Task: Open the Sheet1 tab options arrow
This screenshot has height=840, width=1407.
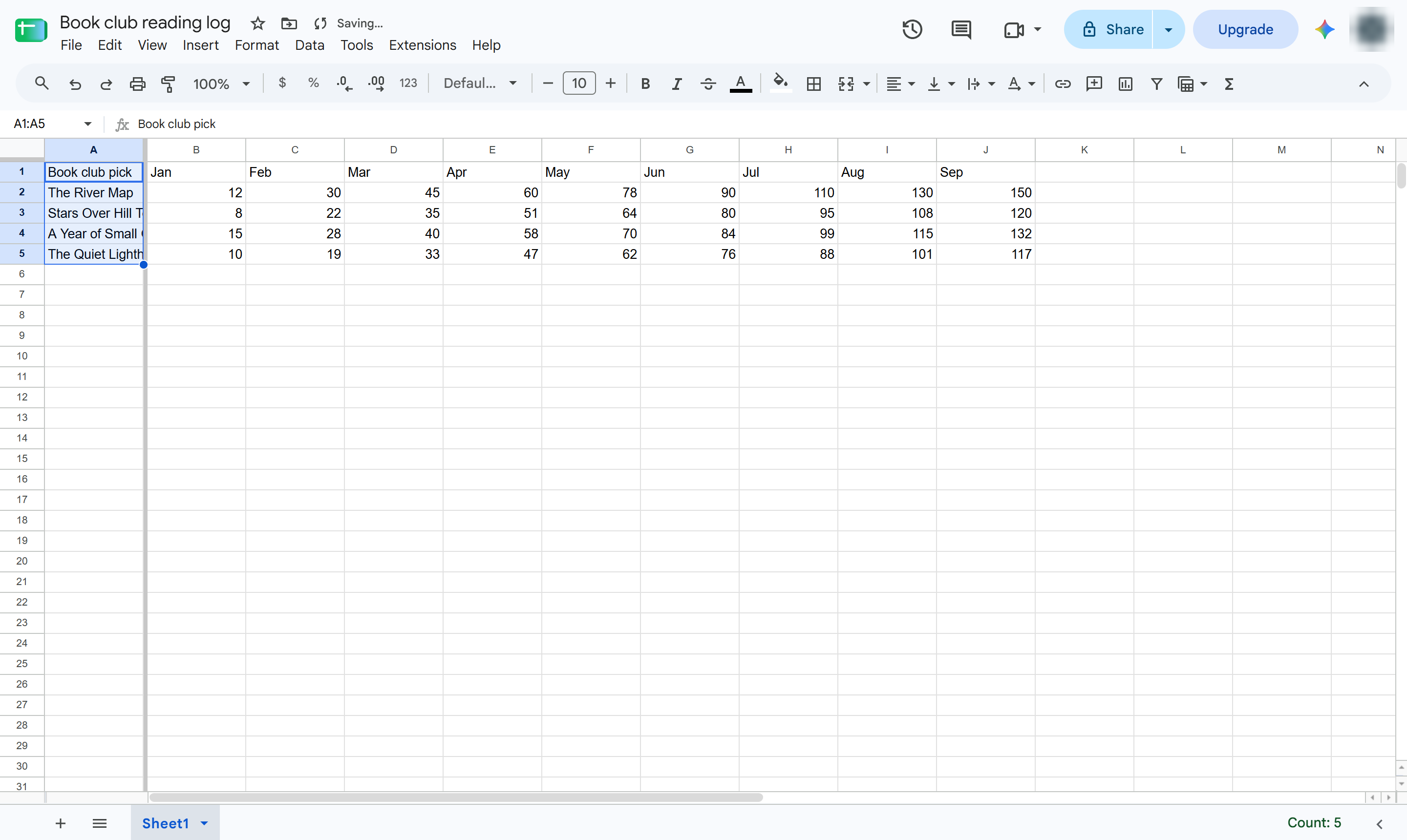Action: tap(204, 823)
